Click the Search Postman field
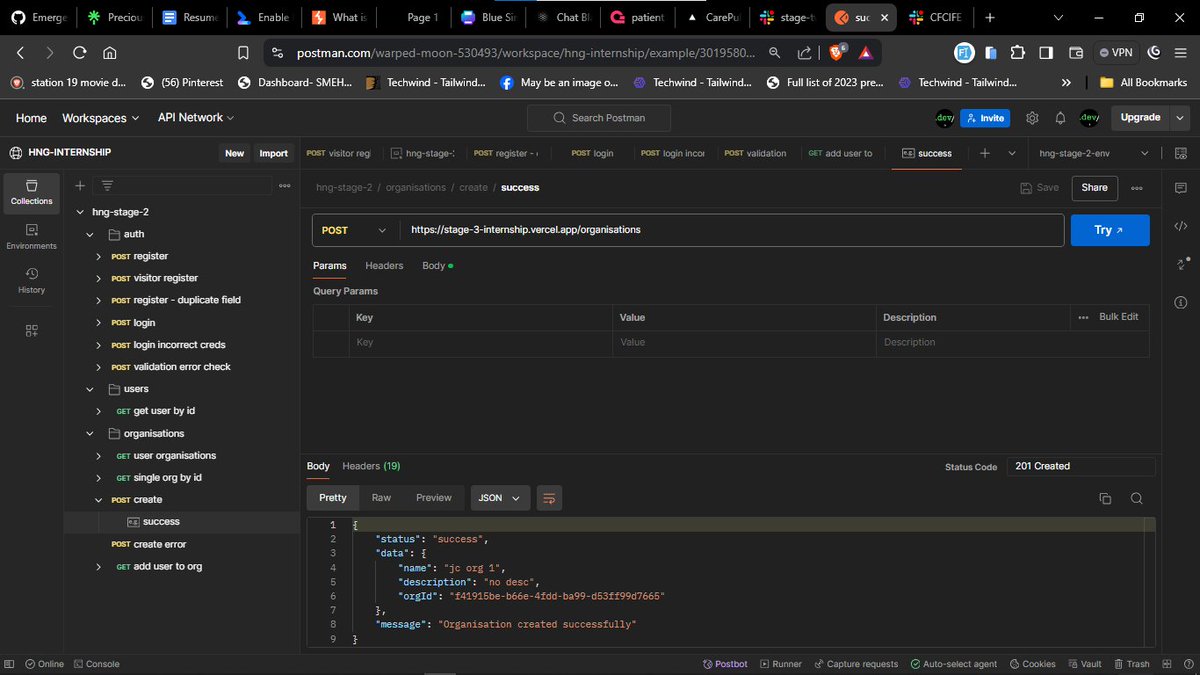 pos(599,118)
